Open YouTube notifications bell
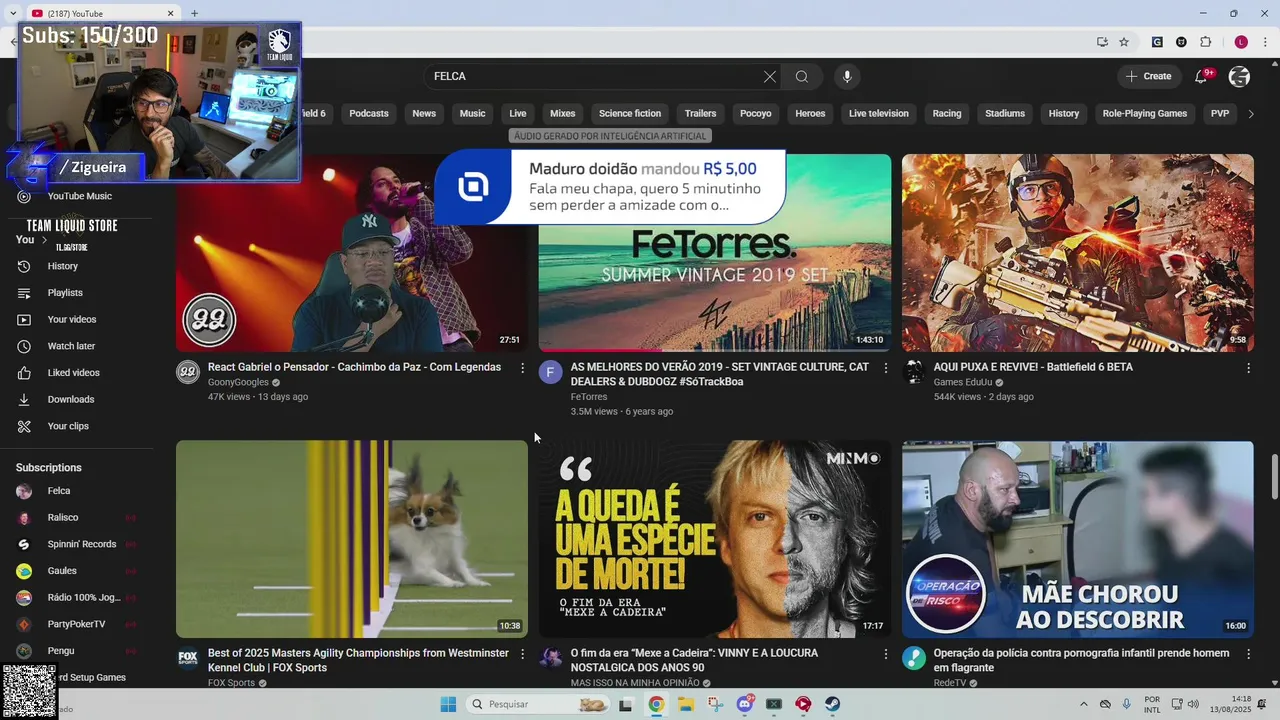The image size is (1280, 720). [x=1202, y=76]
